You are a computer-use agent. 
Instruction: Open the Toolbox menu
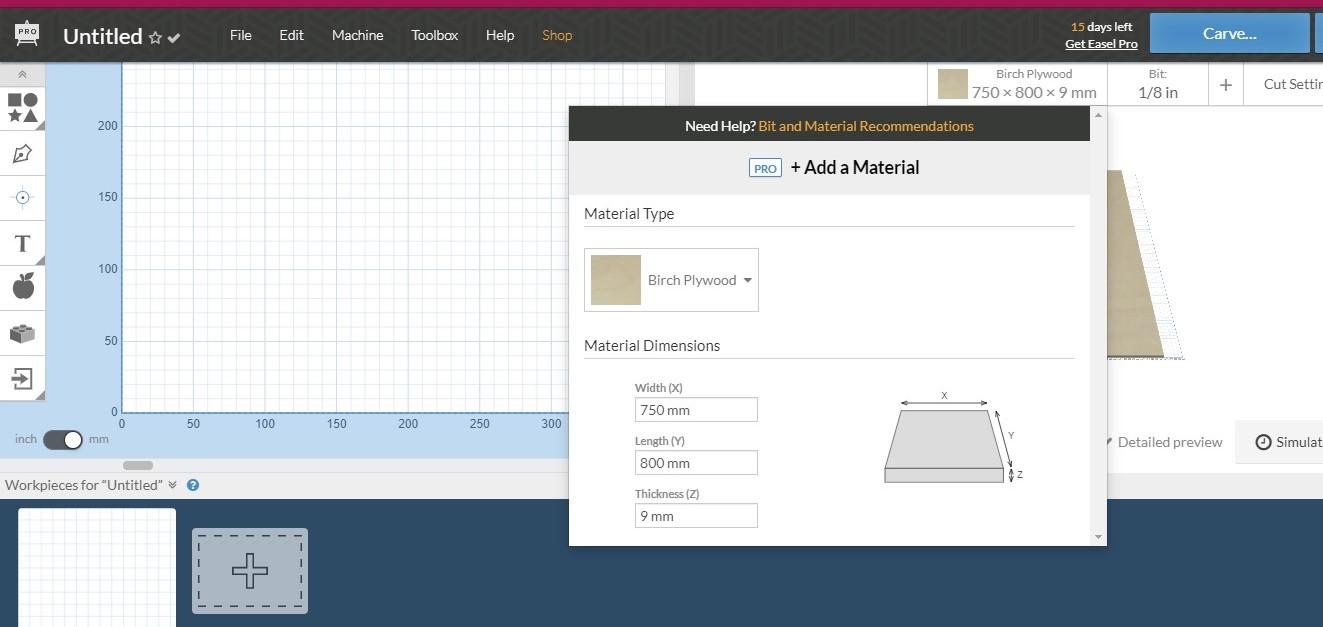pos(434,35)
